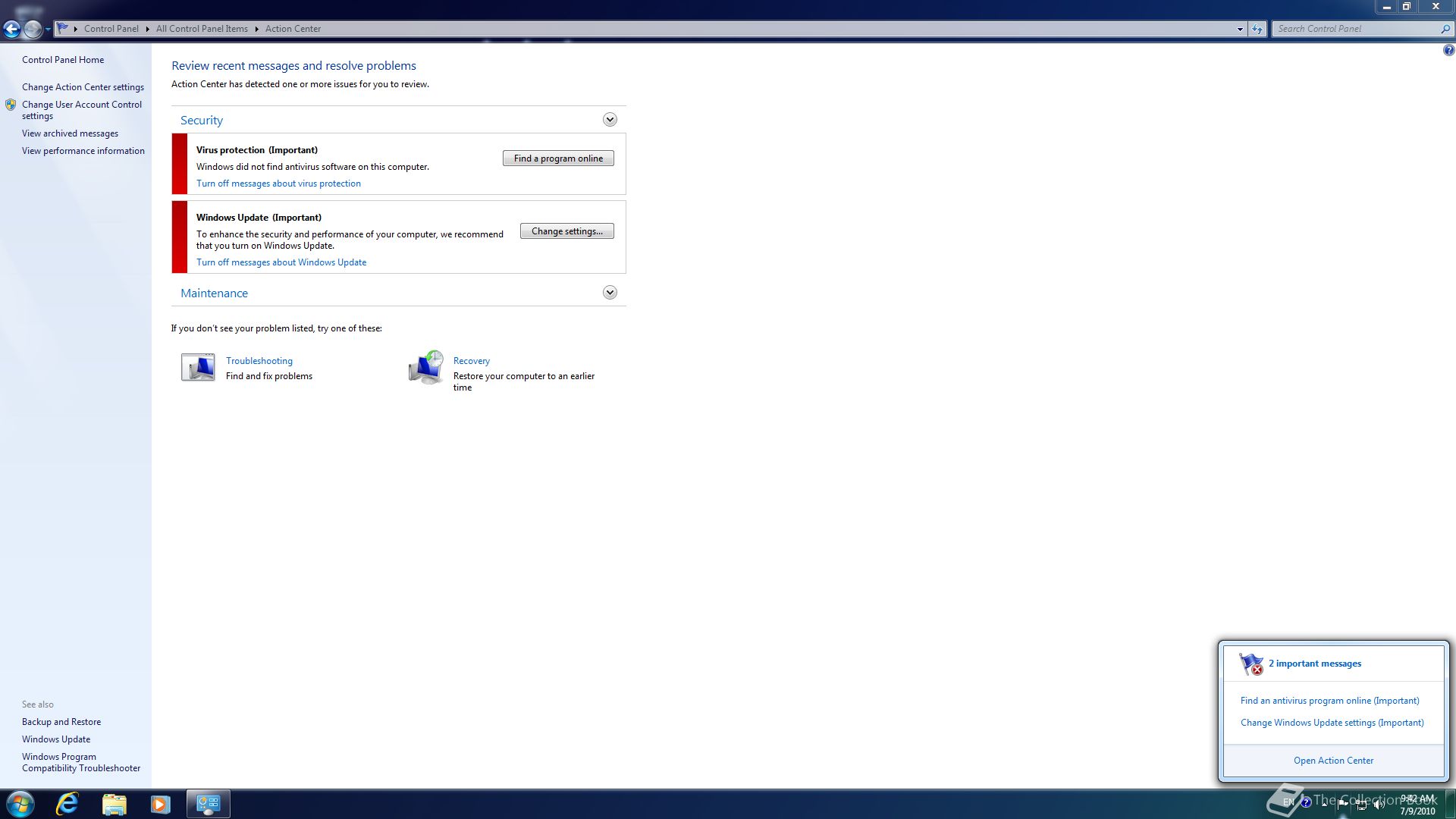Open the Recovery link
Screen dimensions: 1456x819
click(x=472, y=361)
